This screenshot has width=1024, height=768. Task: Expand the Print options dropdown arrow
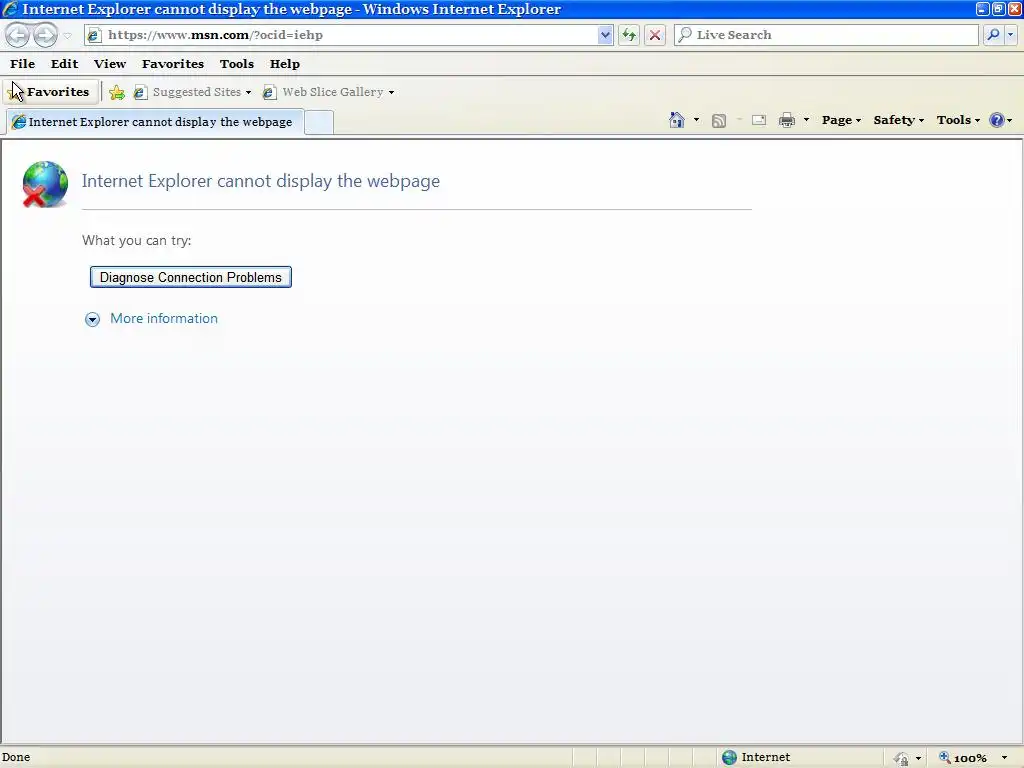click(807, 120)
